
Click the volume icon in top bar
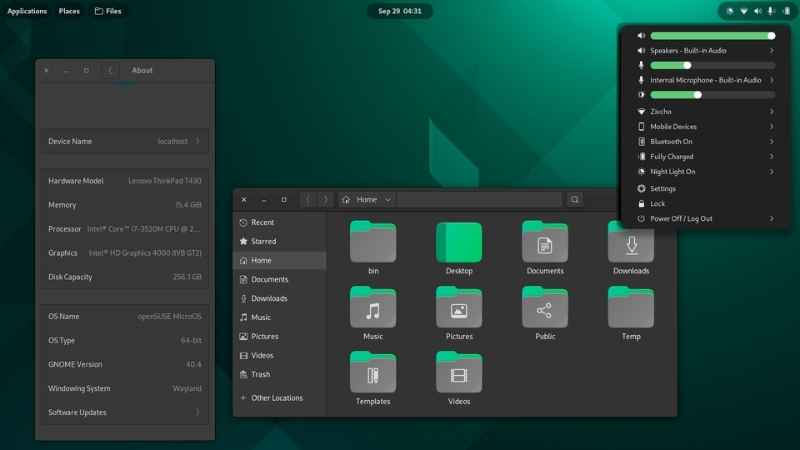758,11
